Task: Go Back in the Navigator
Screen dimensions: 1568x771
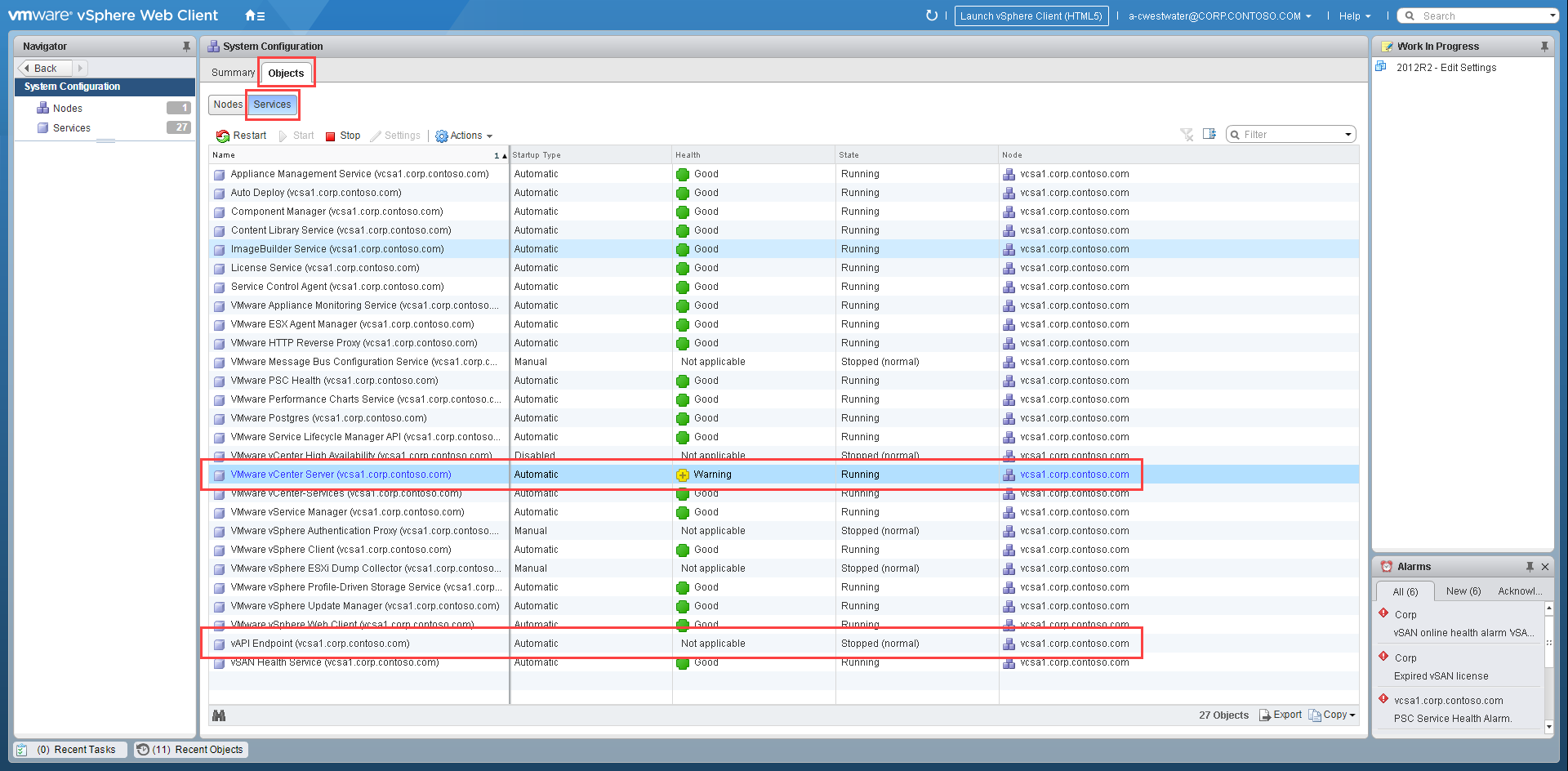Action: 46,69
